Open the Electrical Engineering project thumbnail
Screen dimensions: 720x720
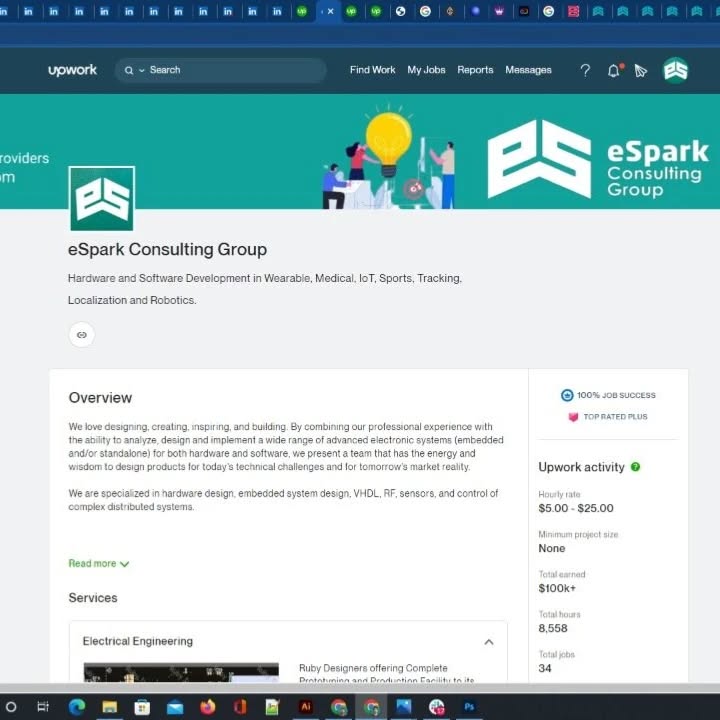181,673
